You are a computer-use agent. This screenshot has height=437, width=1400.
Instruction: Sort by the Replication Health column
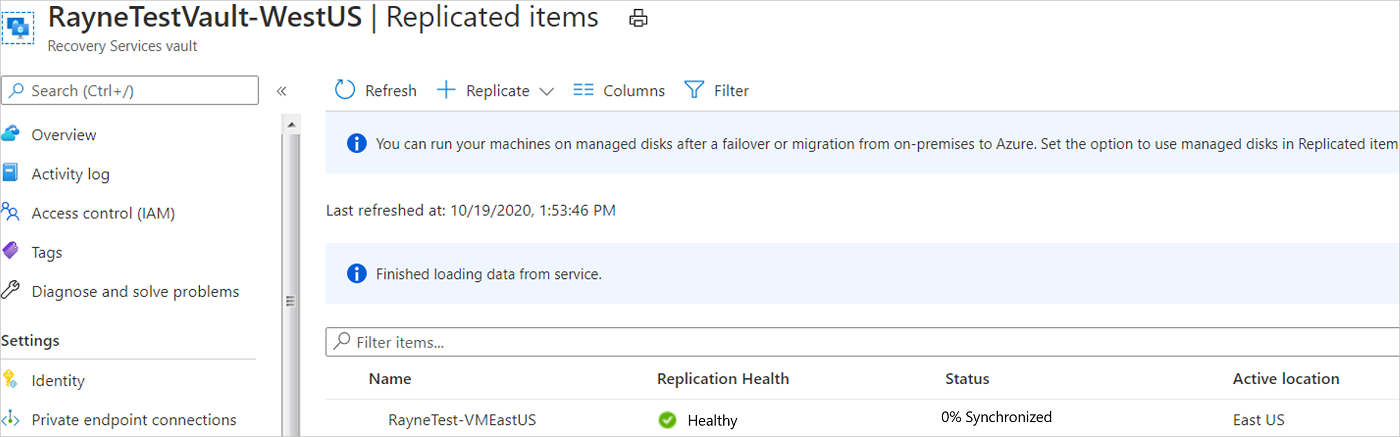point(723,379)
